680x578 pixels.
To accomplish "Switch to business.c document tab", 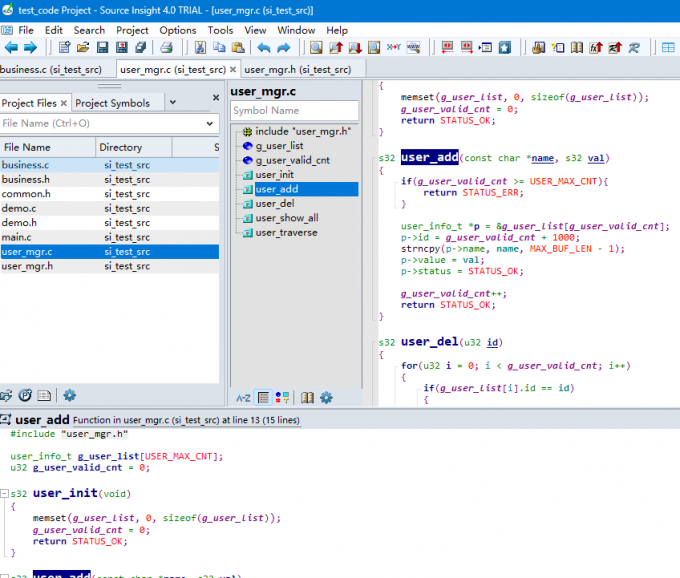I will point(51,69).
